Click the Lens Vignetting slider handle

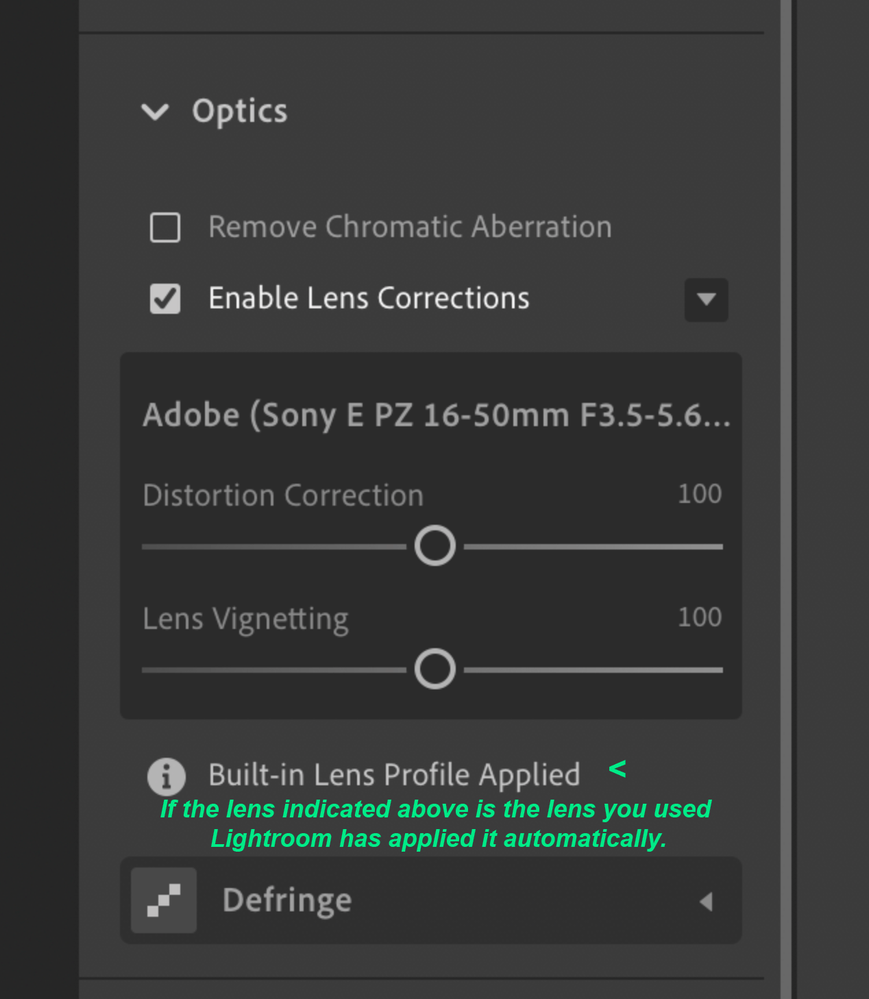435,669
